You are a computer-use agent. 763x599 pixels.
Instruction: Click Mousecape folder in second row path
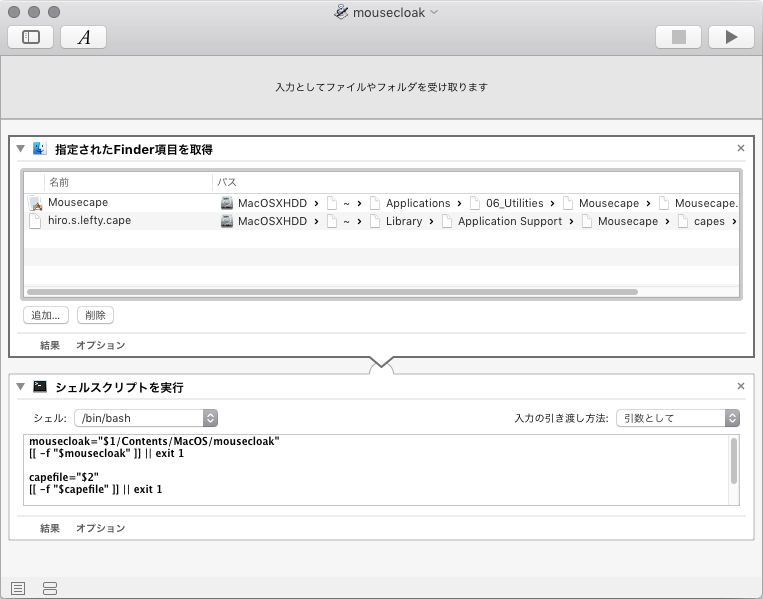tap(628, 221)
